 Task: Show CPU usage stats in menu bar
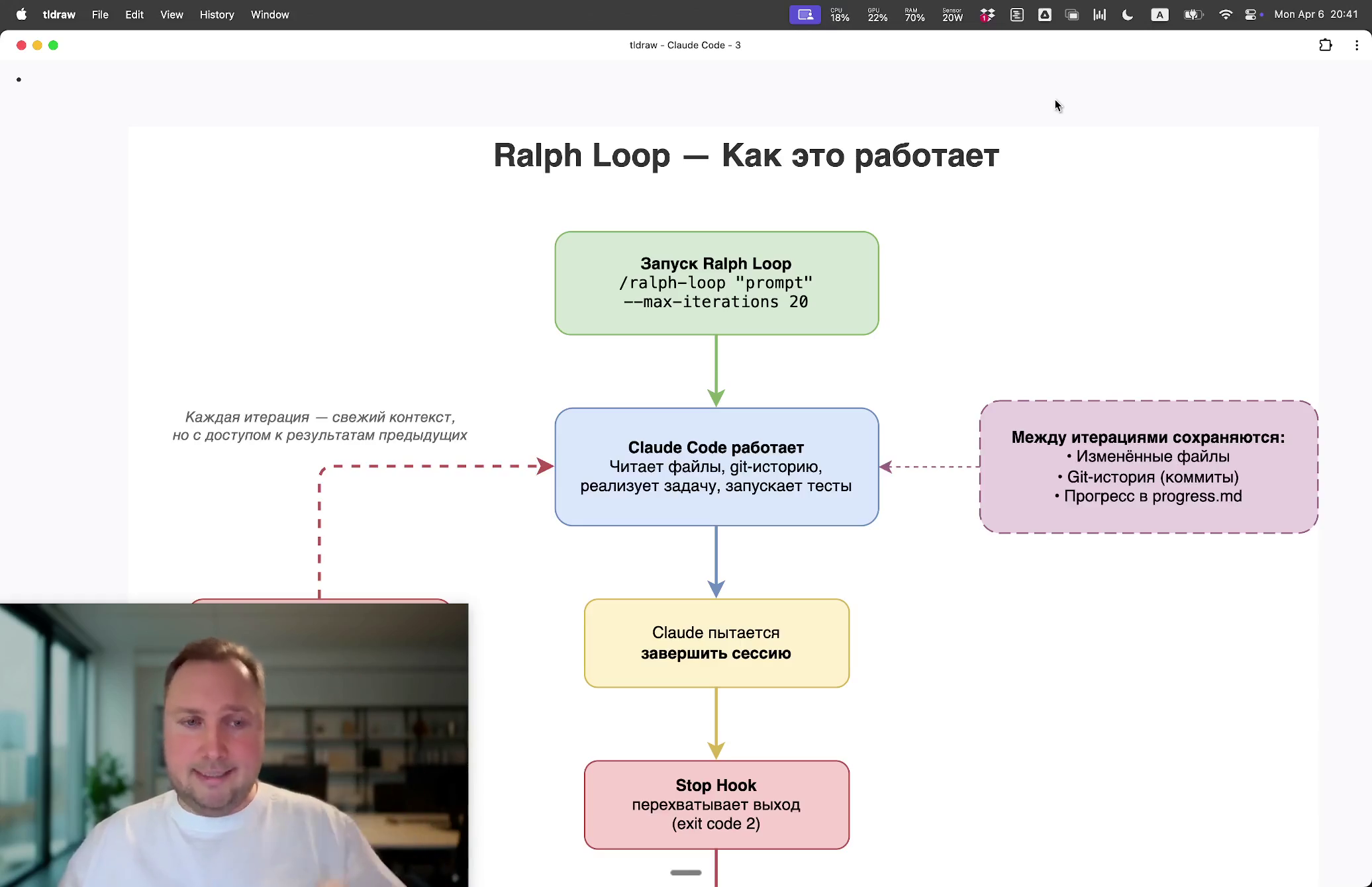pyautogui.click(x=840, y=15)
